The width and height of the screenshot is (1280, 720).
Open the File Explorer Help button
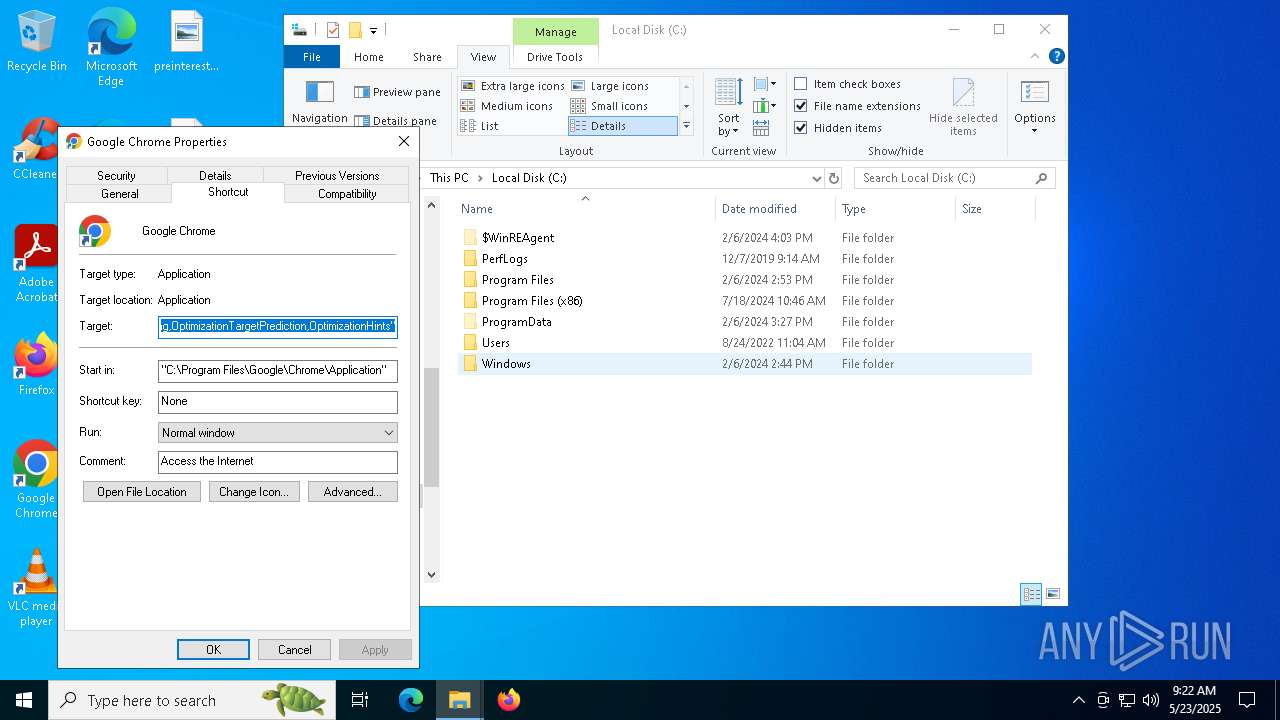point(1056,57)
